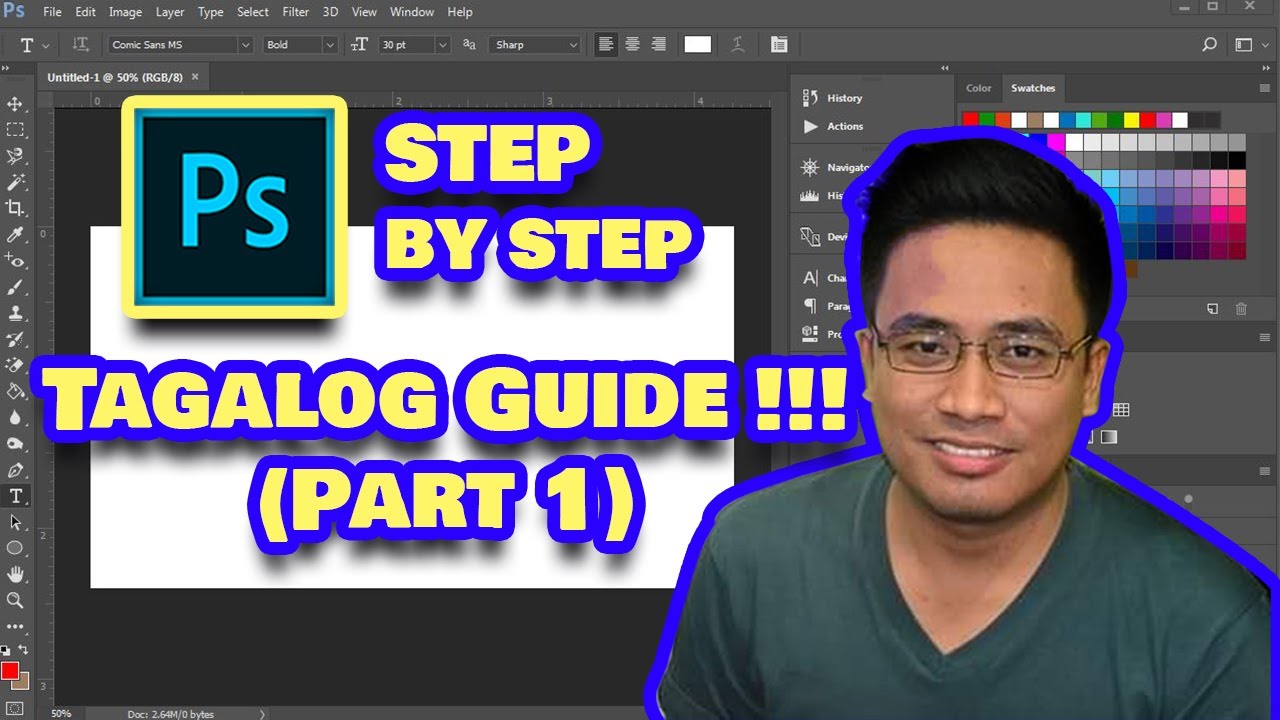Click the Doc: 2.64M/0 bytes status text
This screenshot has height=720, width=1280.
[x=170, y=714]
